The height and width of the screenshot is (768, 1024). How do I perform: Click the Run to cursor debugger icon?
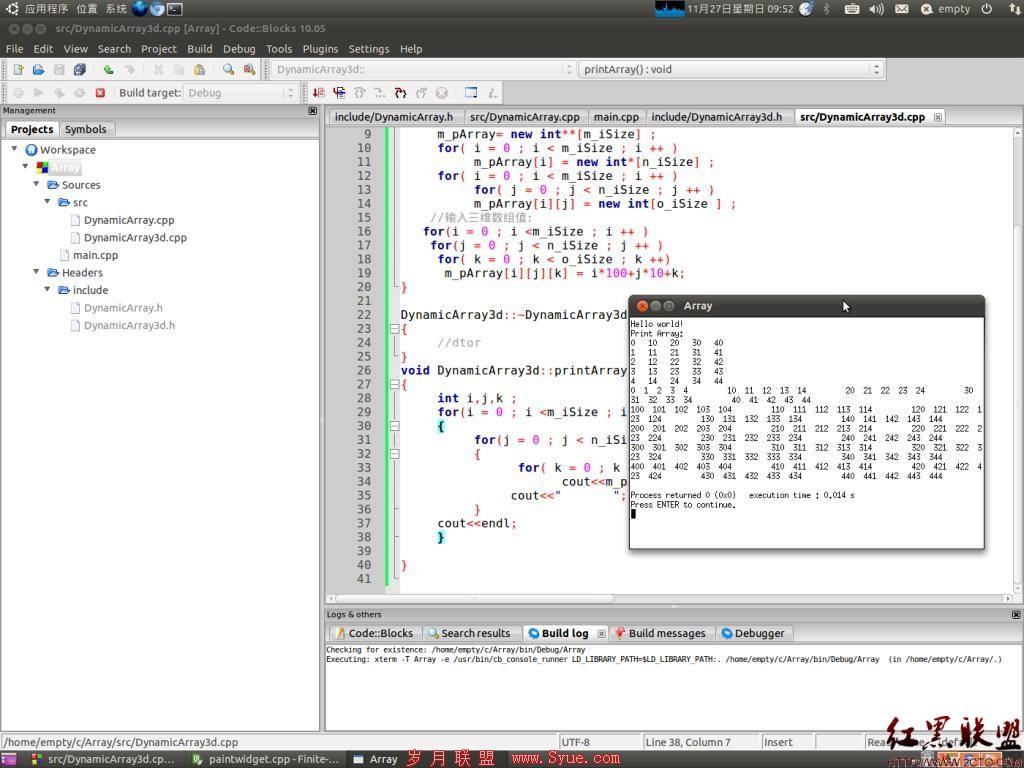(339, 93)
